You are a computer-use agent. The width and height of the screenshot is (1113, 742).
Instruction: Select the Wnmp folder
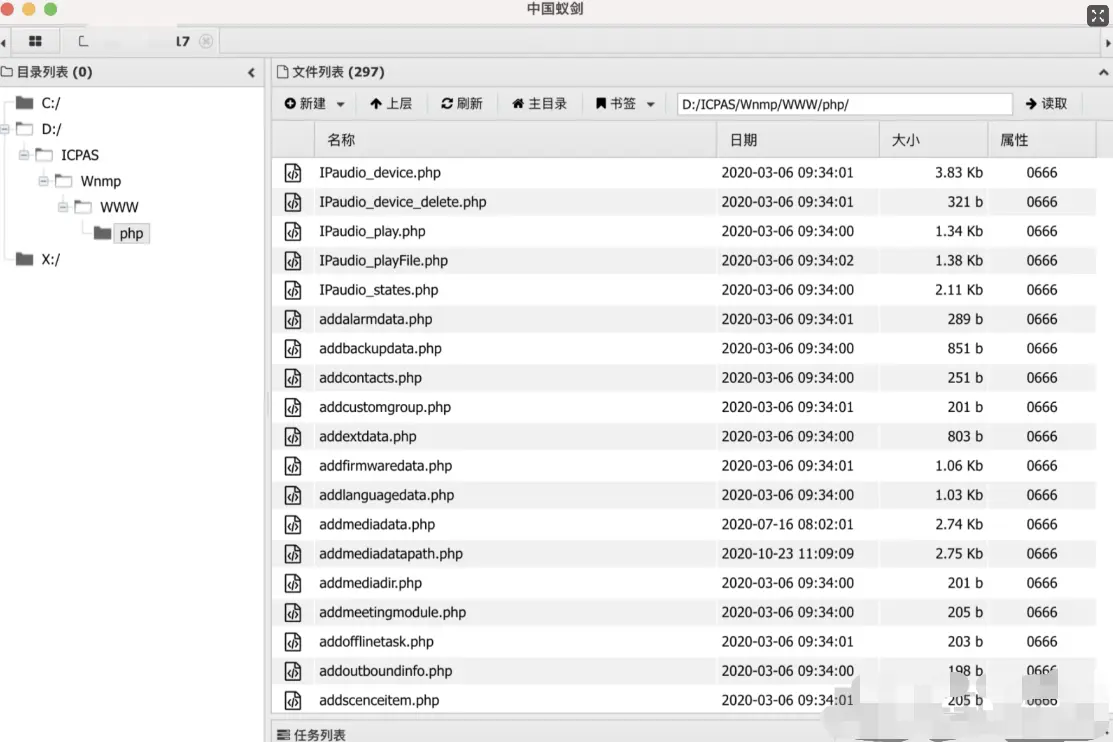point(101,181)
